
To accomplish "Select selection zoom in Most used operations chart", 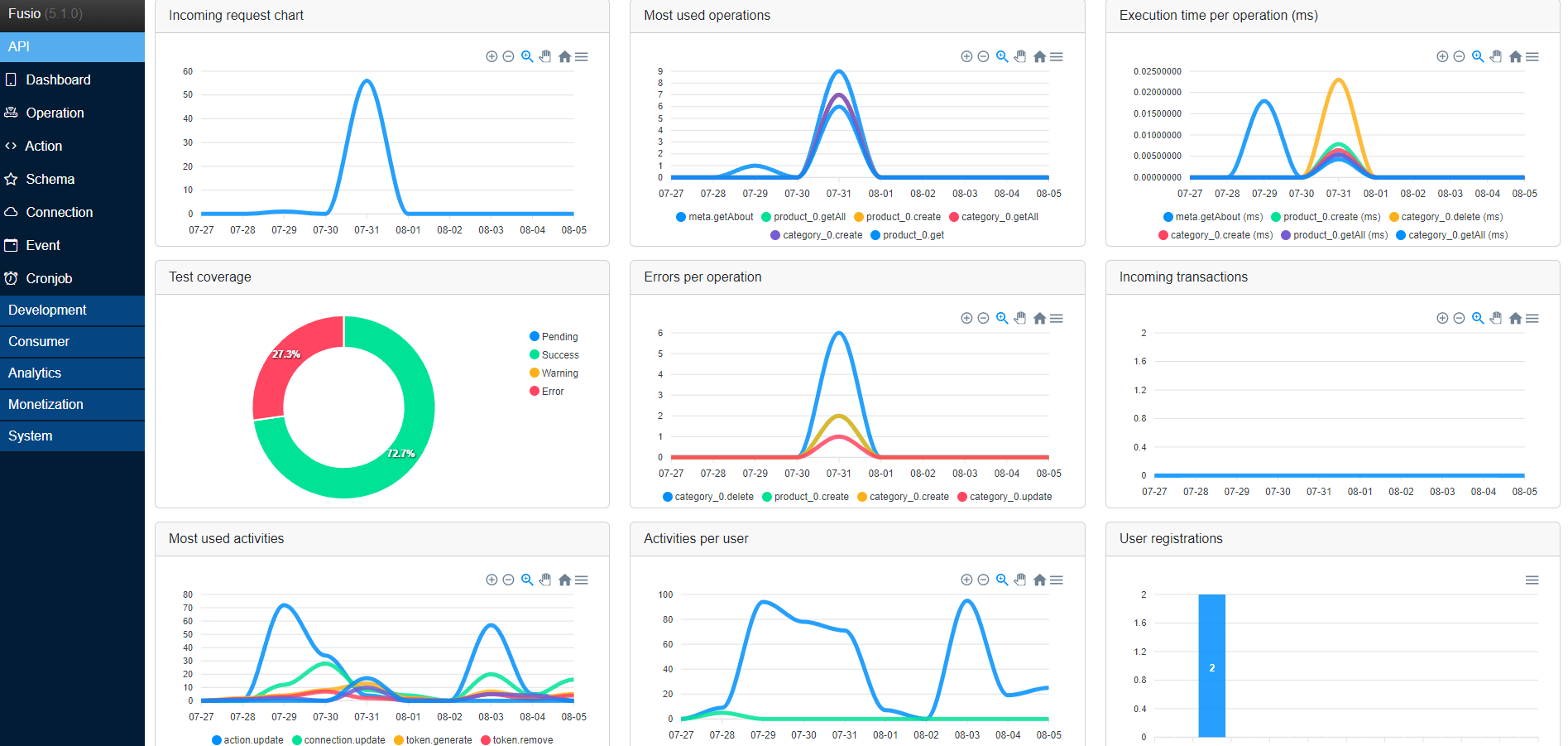I will (1002, 56).
